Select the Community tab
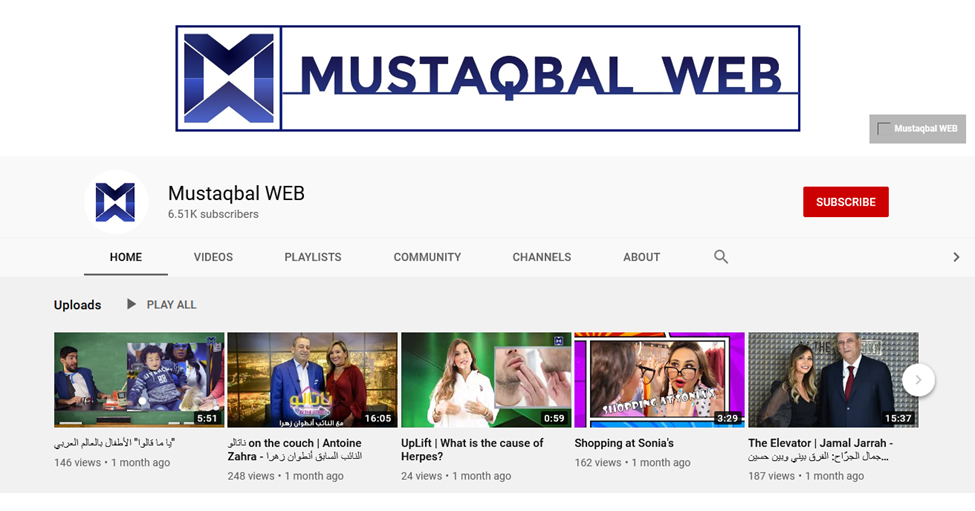975x511 pixels. [x=427, y=257]
